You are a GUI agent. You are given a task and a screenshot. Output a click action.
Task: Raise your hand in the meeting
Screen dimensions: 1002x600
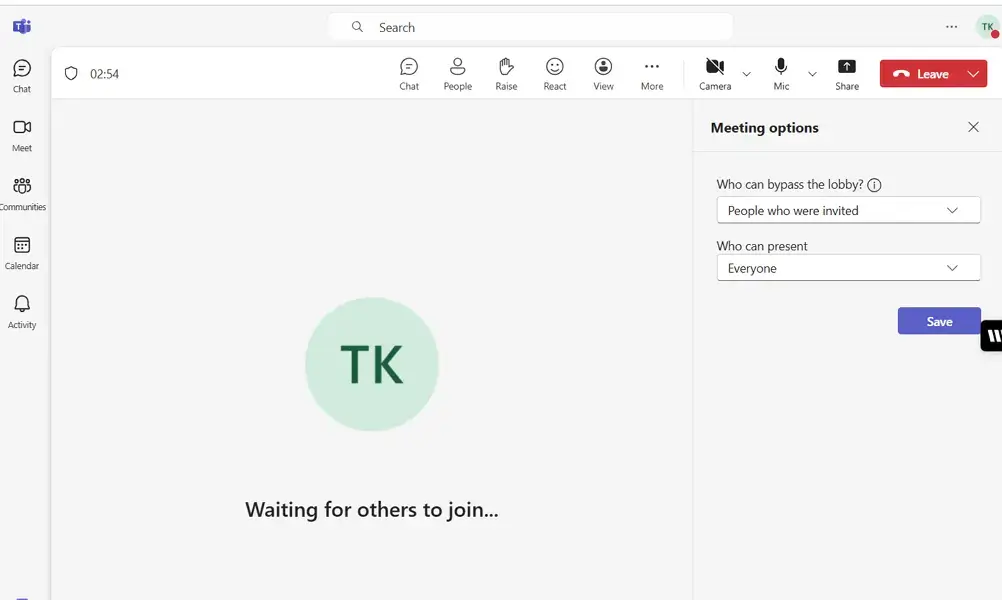coord(506,72)
